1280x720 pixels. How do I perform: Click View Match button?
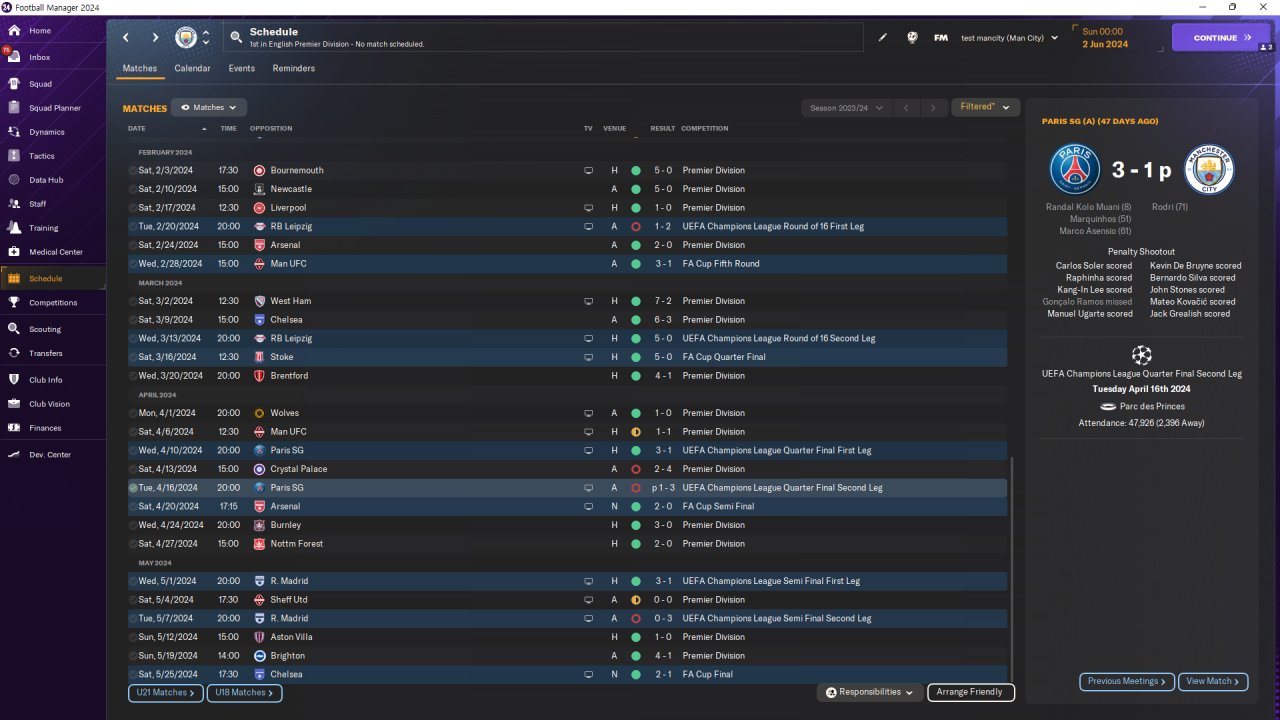click(x=1213, y=682)
